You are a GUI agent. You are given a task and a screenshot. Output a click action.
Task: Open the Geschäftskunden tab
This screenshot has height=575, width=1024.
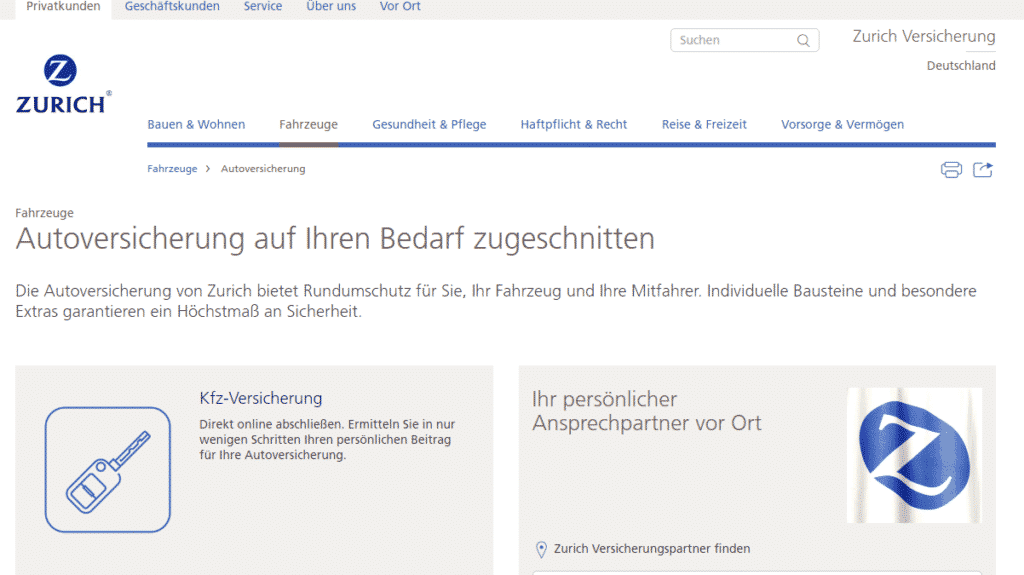pyautogui.click(x=172, y=7)
